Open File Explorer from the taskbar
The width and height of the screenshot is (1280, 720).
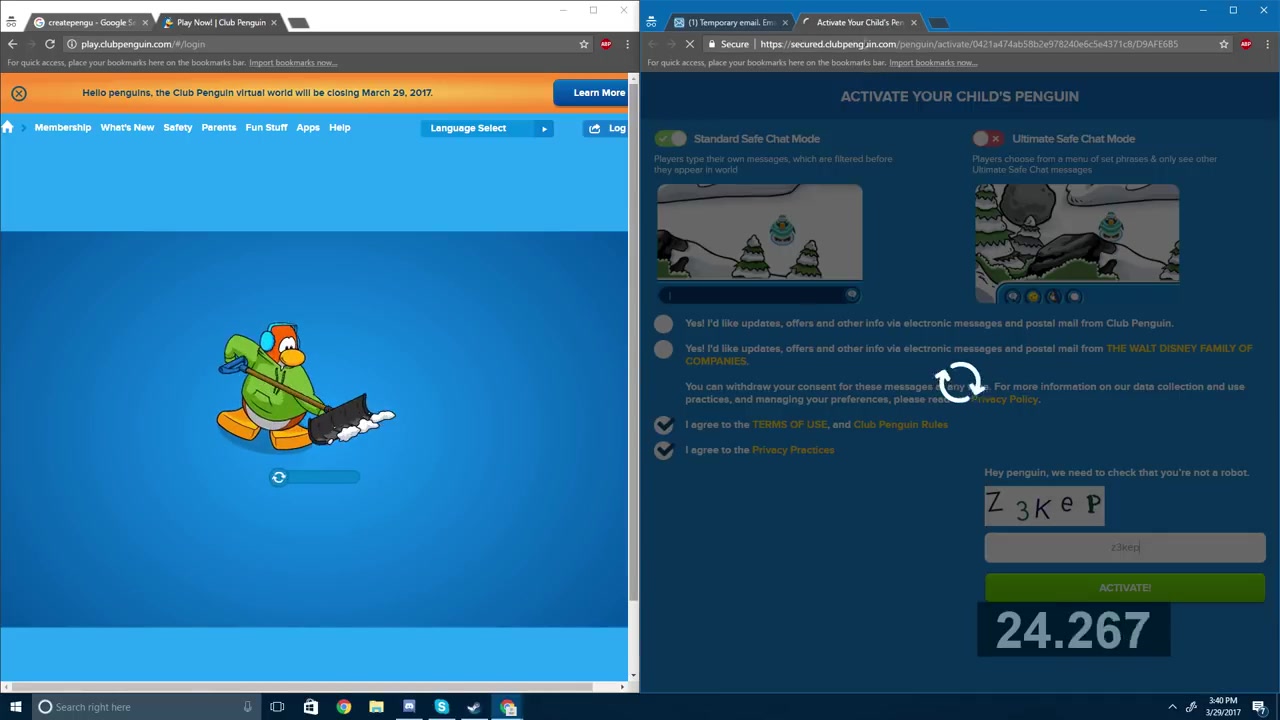[376, 707]
